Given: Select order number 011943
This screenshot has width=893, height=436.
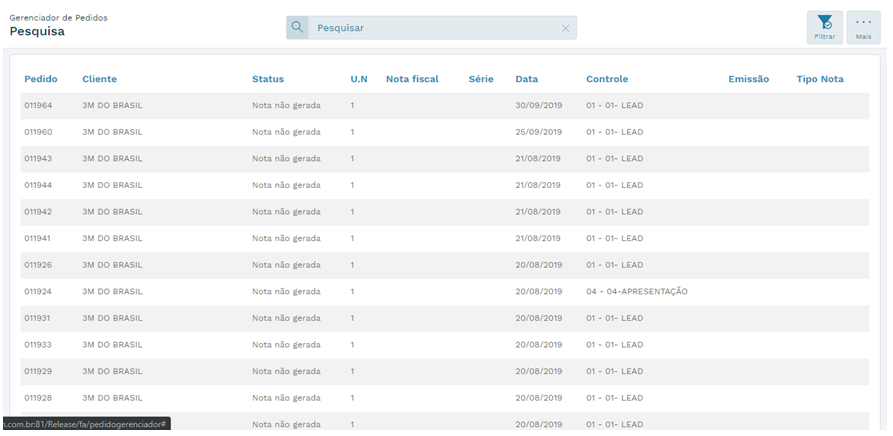Looking at the screenshot, I should click(x=38, y=158).
